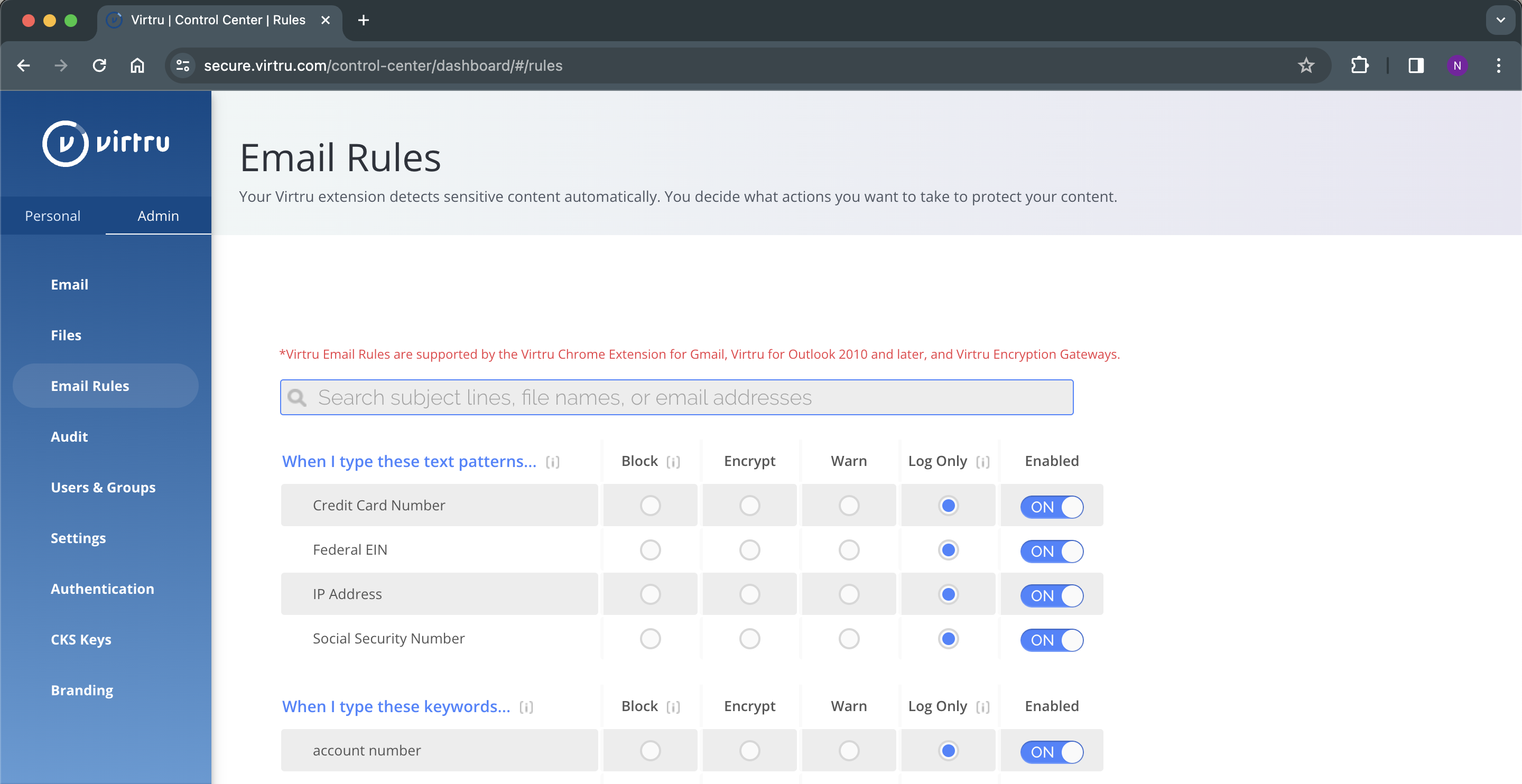This screenshot has width=1522, height=784.
Task: Select Email Rules in the sidebar
Action: pos(105,386)
